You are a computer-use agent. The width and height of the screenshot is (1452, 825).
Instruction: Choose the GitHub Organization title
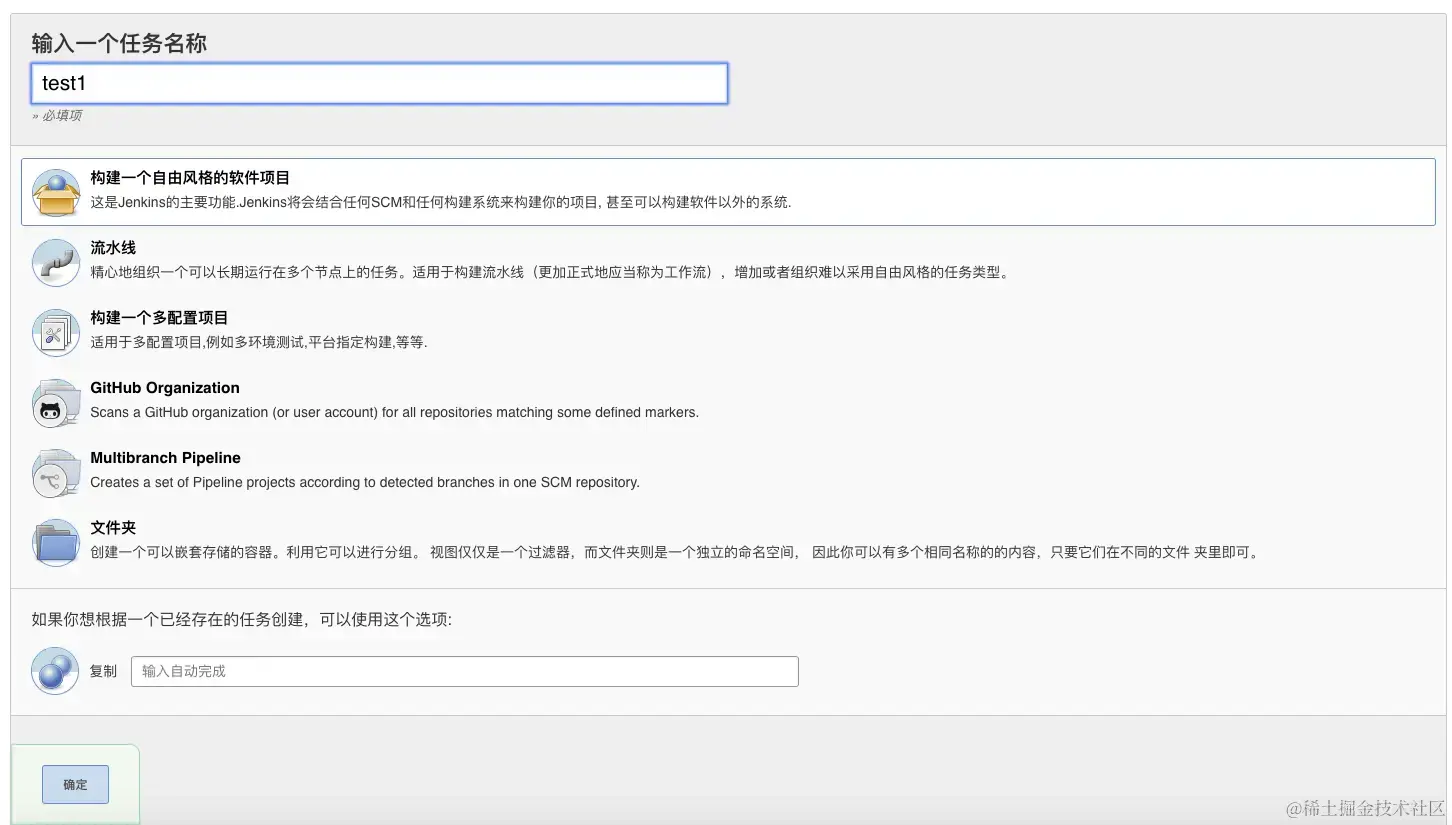(165, 388)
